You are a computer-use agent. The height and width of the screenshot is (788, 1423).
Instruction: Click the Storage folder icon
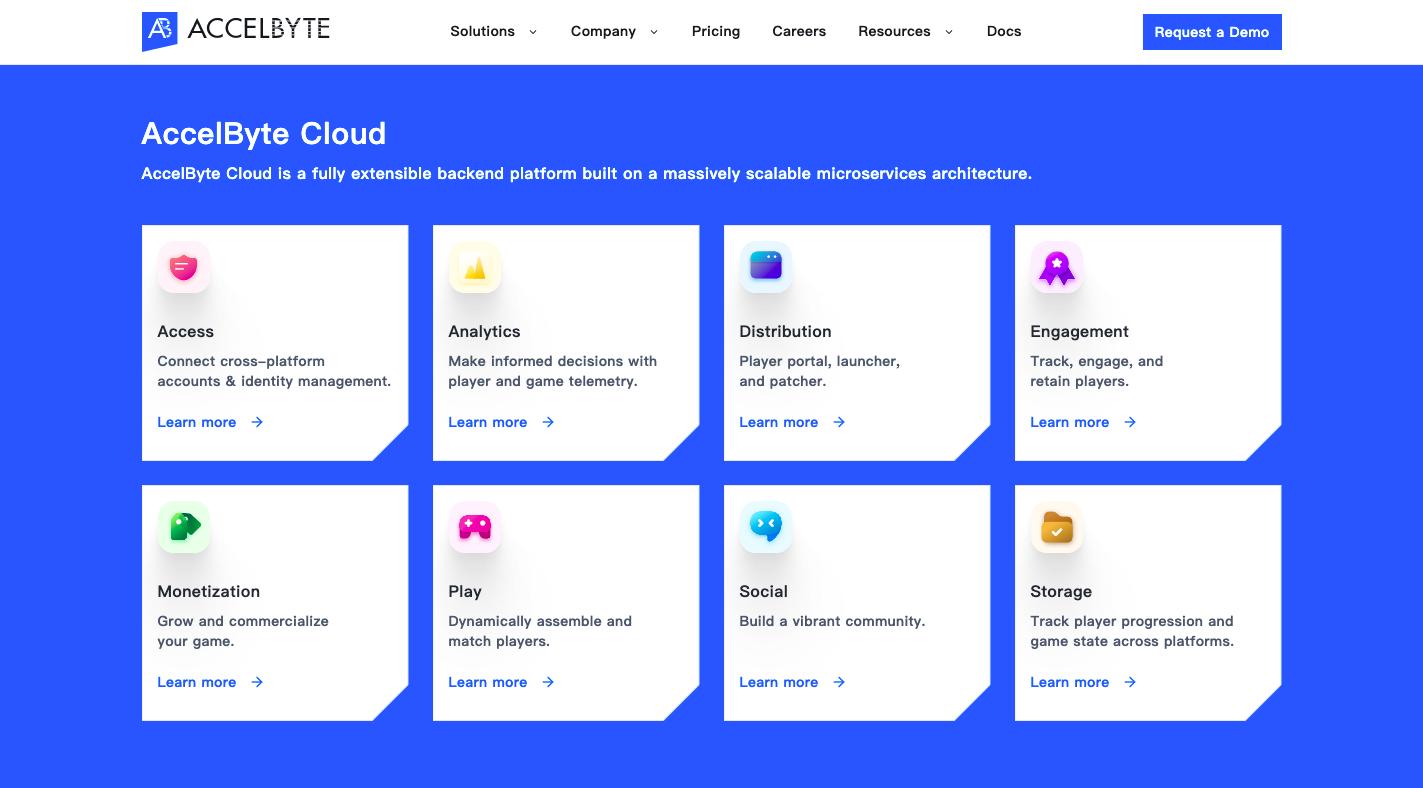1057,527
